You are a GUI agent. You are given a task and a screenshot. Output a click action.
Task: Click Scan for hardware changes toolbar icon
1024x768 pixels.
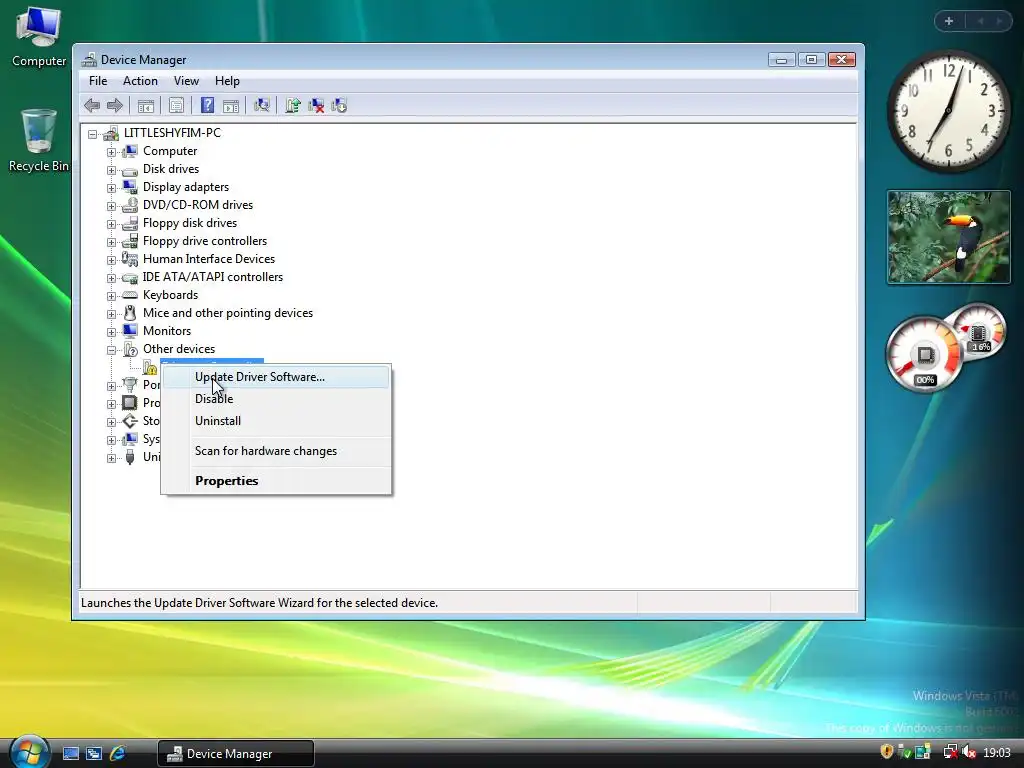261,105
